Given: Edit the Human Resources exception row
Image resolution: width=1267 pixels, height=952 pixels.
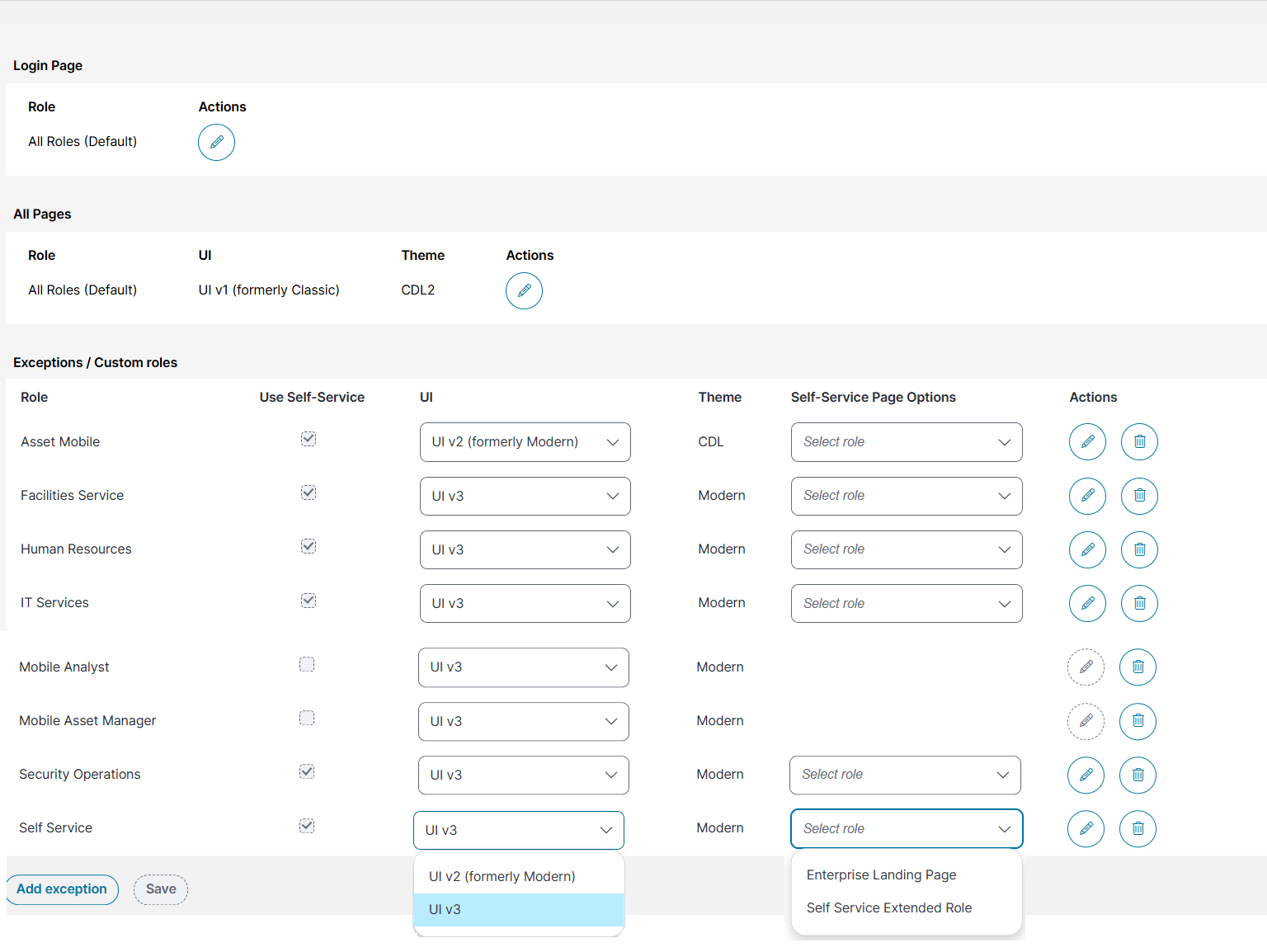Looking at the screenshot, I should [1087, 549].
